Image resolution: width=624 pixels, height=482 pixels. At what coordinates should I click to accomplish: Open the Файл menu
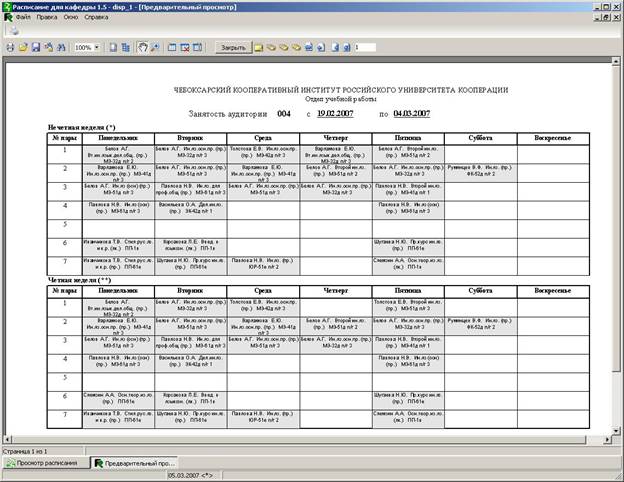pos(23,19)
